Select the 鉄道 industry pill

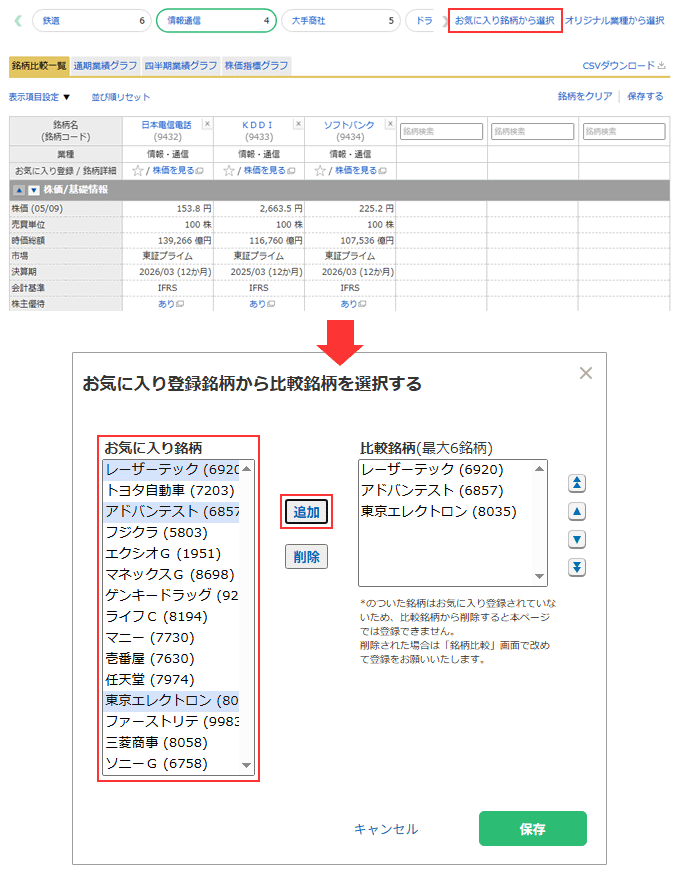click(x=92, y=21)
